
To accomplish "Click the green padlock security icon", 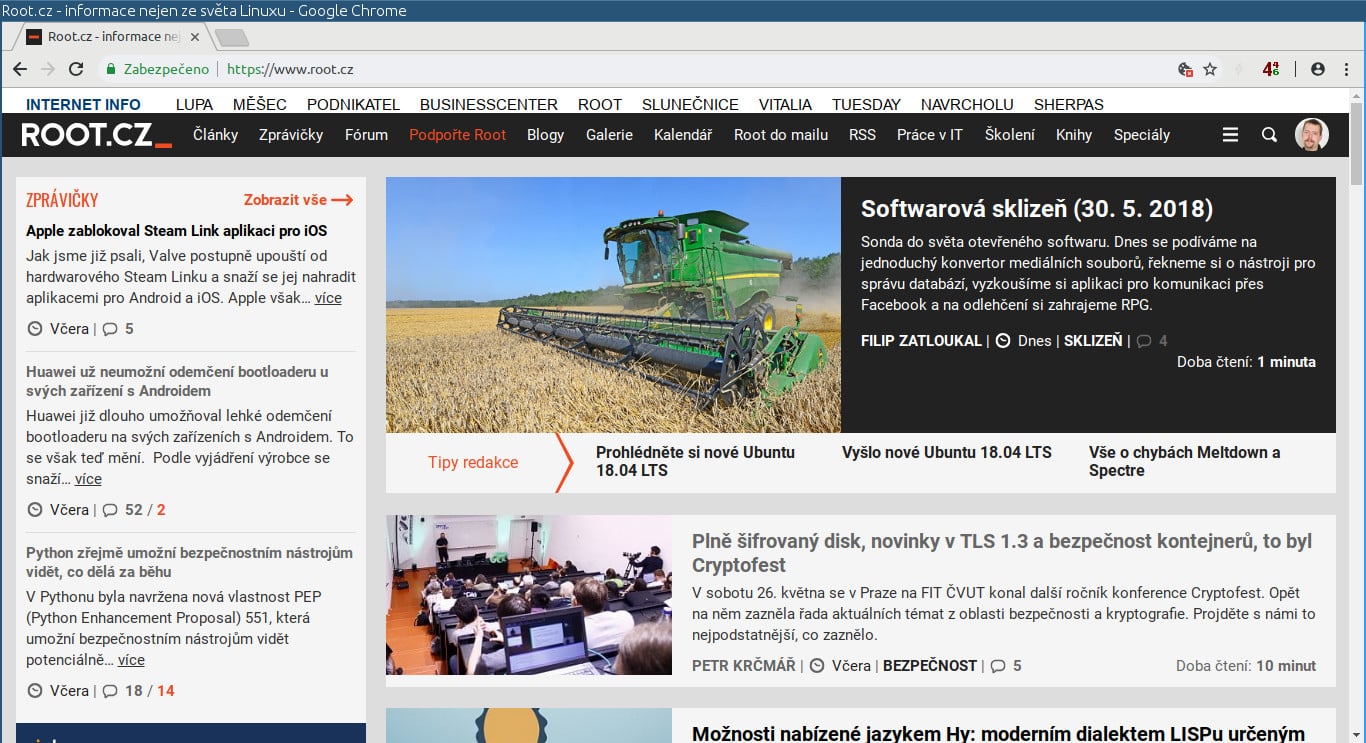I will [111, 69].
